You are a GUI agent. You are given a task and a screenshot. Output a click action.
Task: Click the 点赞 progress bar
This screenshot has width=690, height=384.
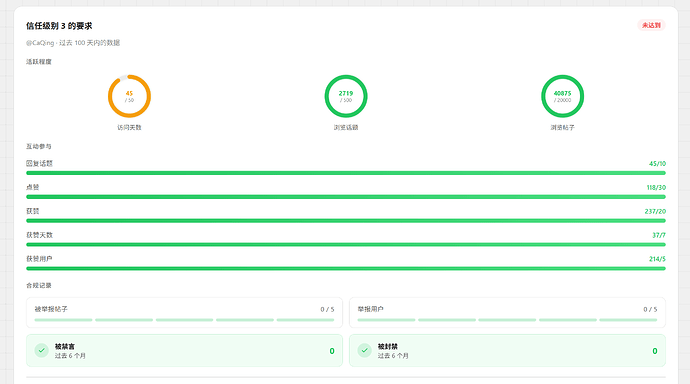coord(346,197)
